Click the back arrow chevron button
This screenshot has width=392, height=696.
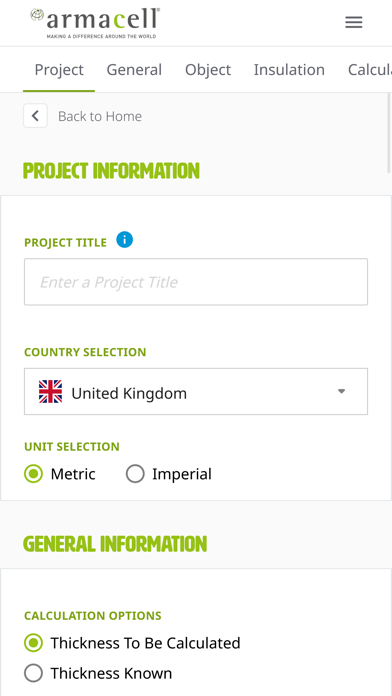coord(36,116)
